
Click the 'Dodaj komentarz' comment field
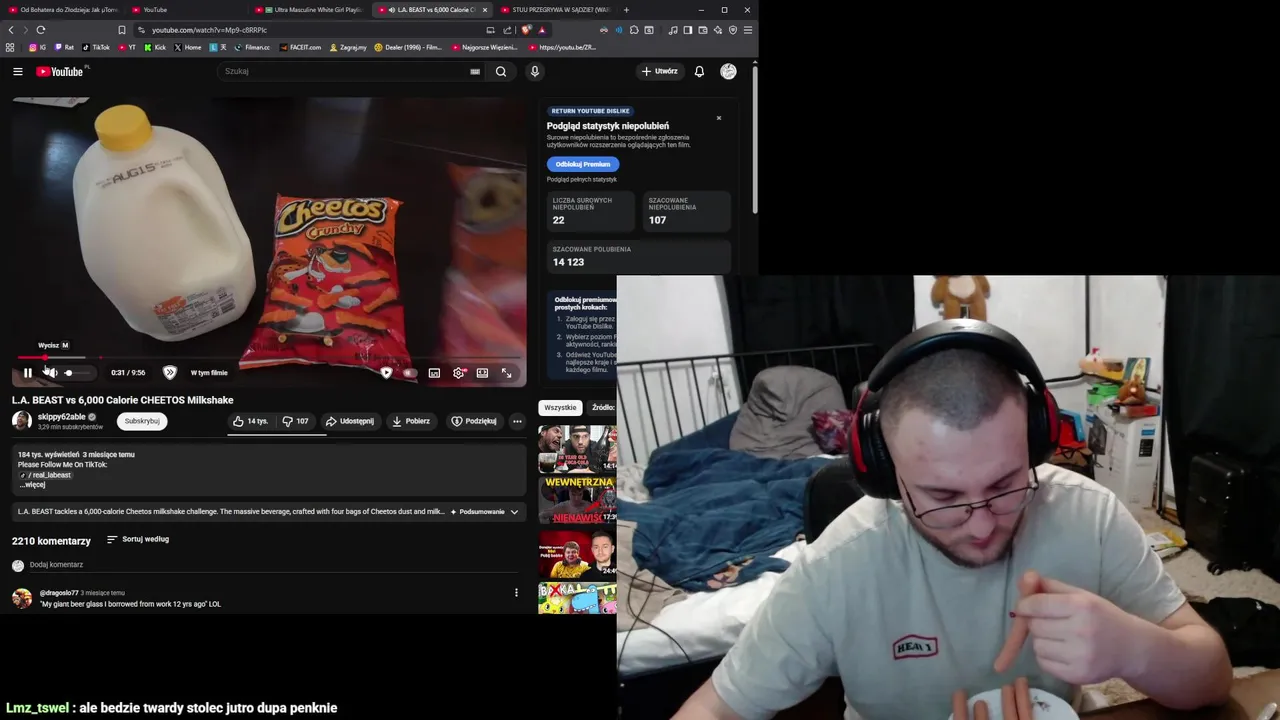[270, 565]
